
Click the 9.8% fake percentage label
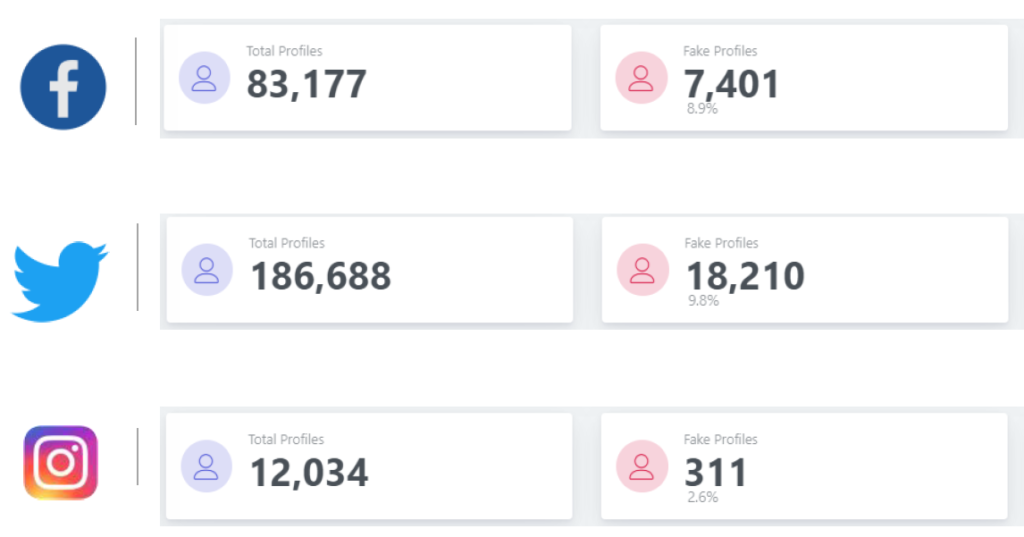pyautogui.click(x=703, y=301)
